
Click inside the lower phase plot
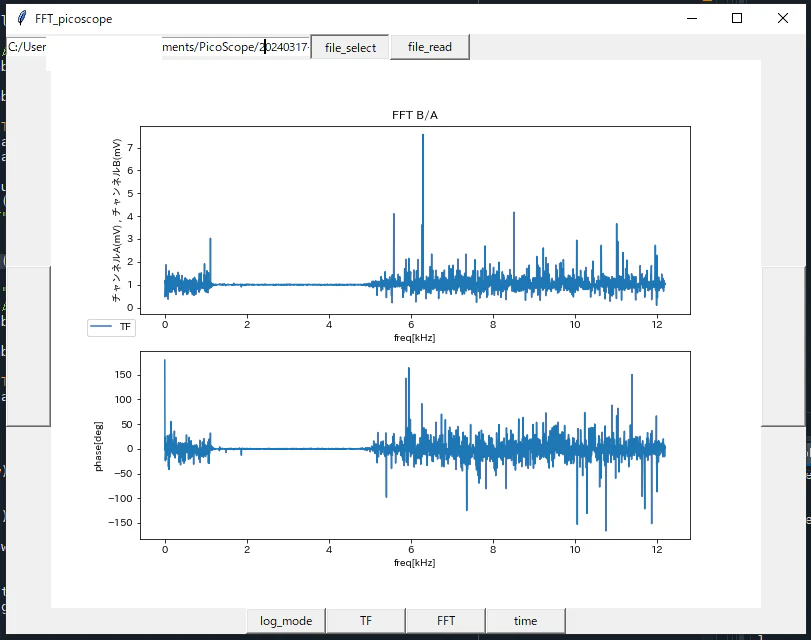point(415,445)
